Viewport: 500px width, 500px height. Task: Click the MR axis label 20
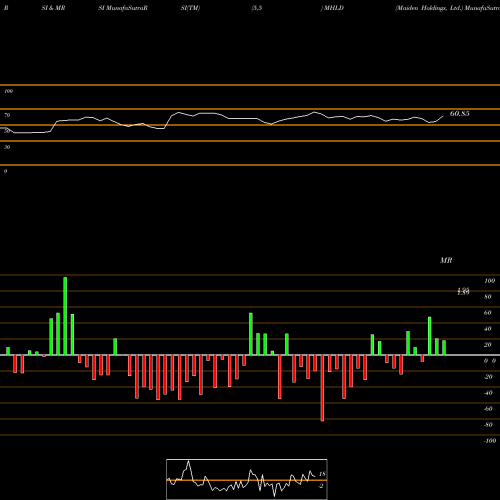point(488,345)
